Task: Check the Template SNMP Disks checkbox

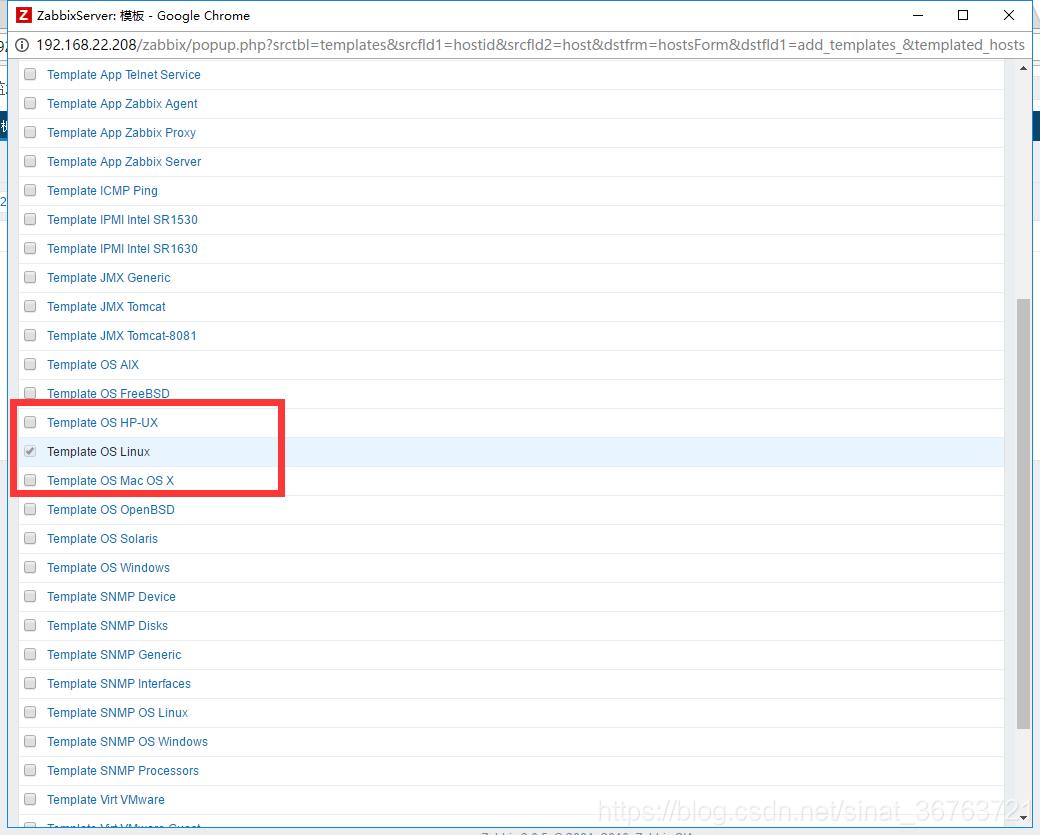Action: point(30,625)
